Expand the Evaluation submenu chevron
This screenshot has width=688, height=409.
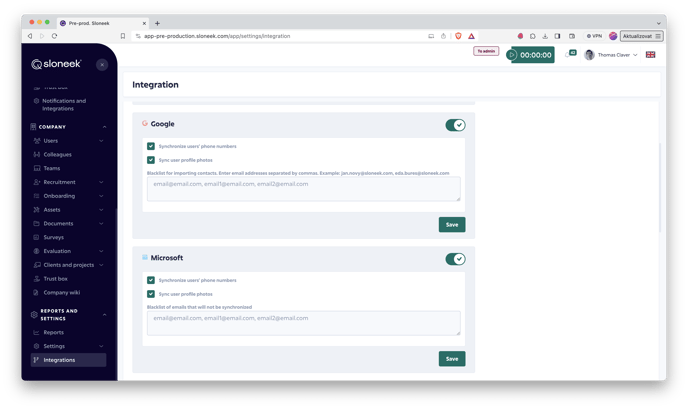pyautogui.click(x=101, y=251)
